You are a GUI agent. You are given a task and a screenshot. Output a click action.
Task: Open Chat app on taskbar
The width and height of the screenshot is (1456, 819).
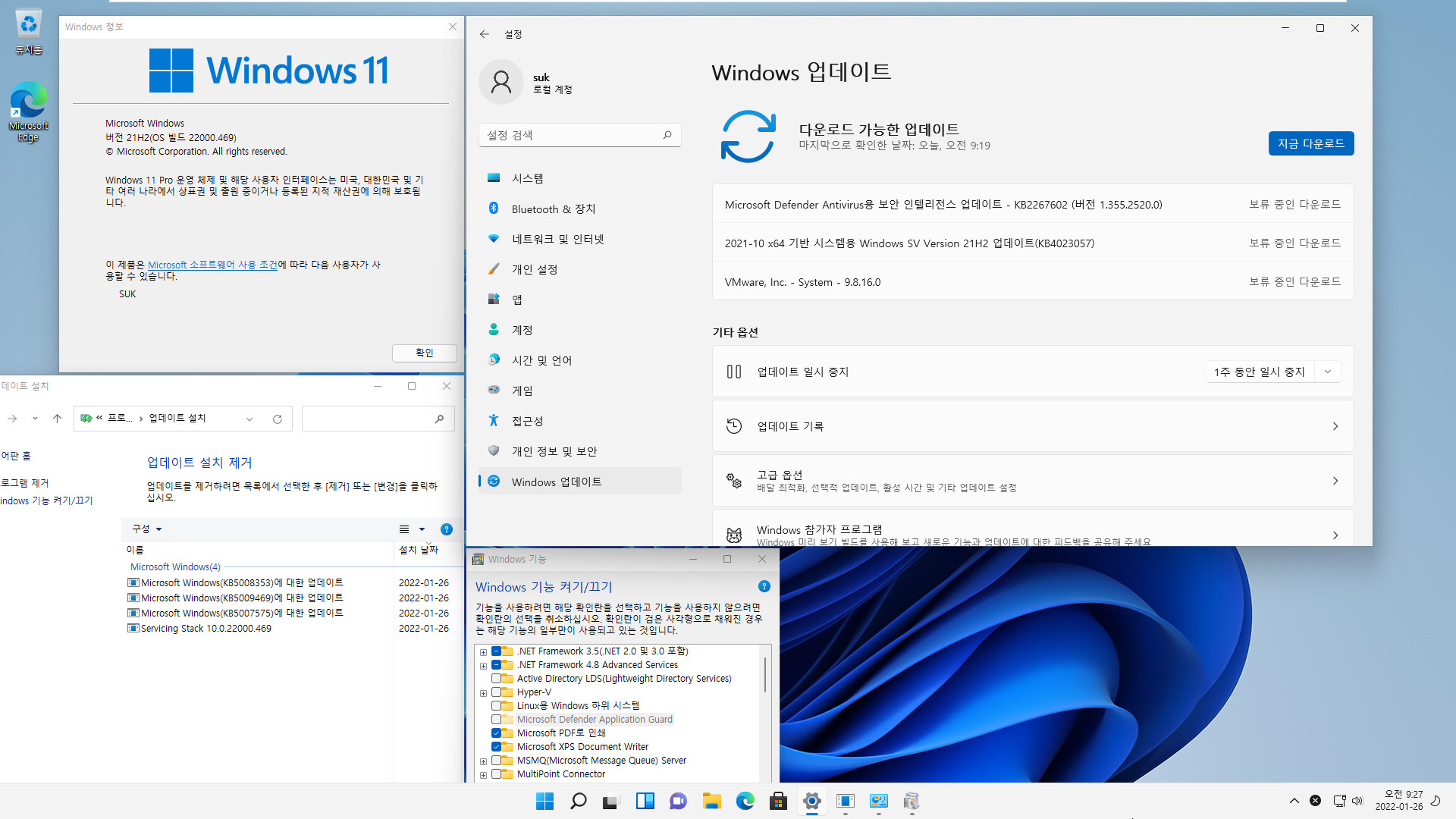tap(678, 801)
